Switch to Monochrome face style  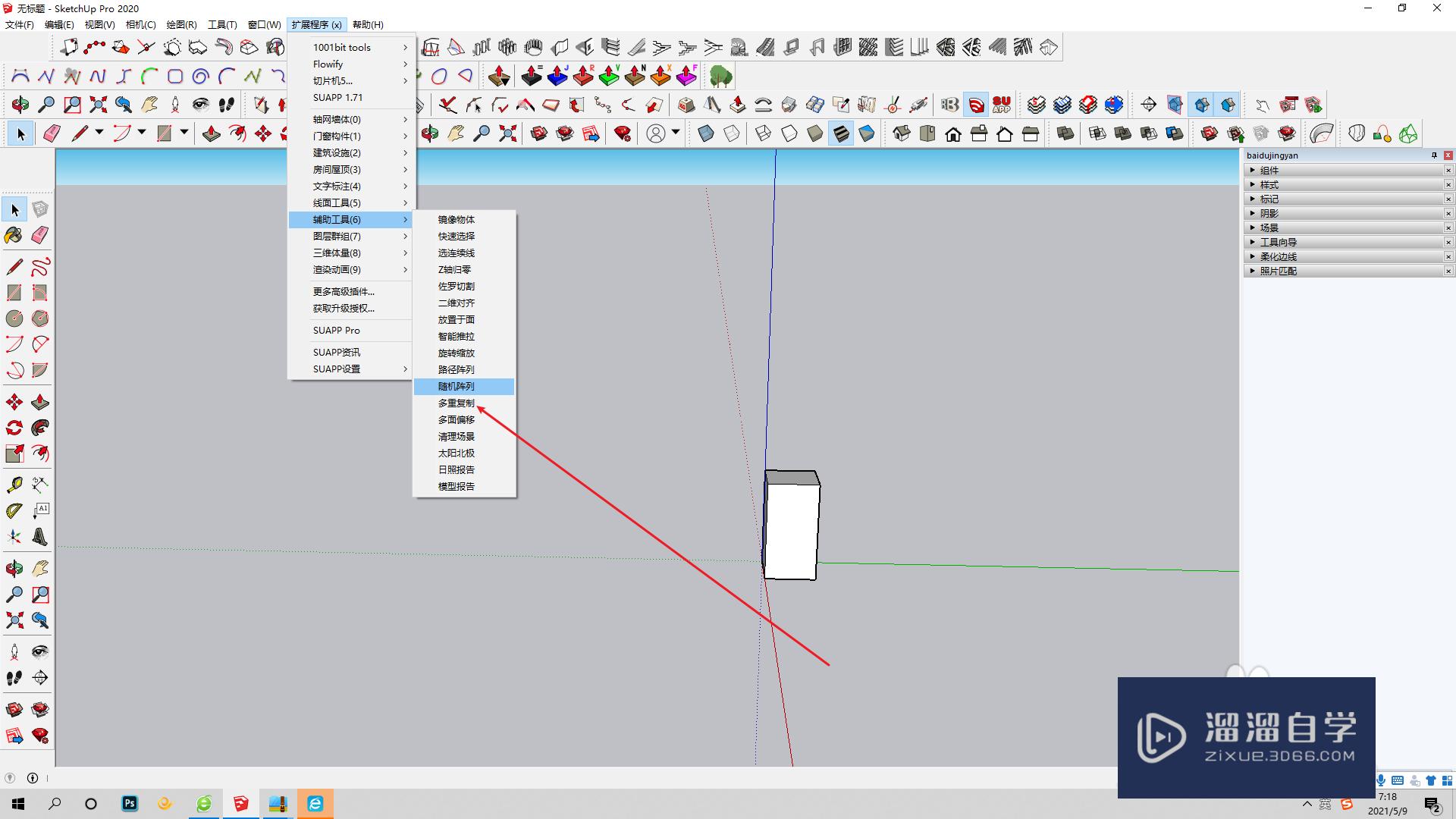(867, 134)
